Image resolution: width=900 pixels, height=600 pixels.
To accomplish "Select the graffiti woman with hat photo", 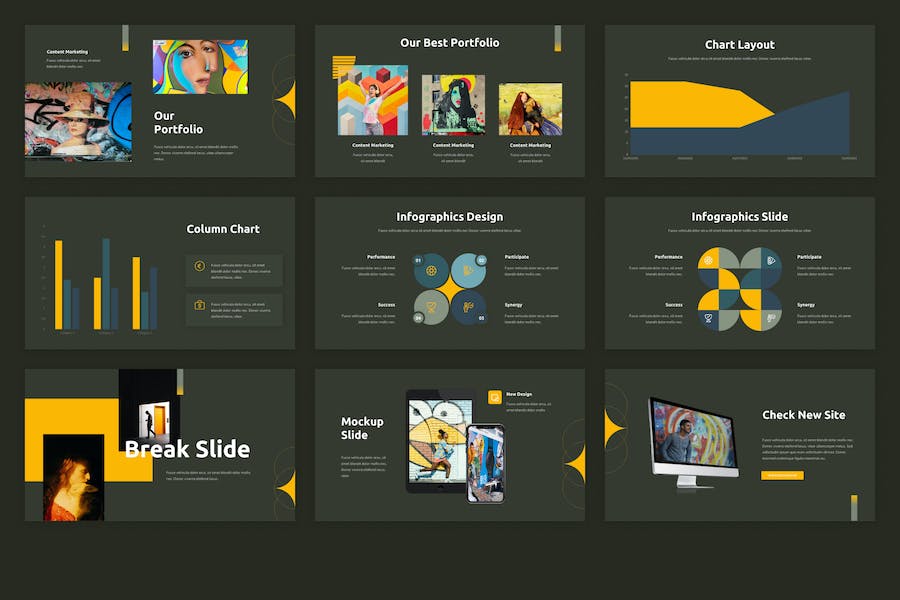I will (78, 122).
